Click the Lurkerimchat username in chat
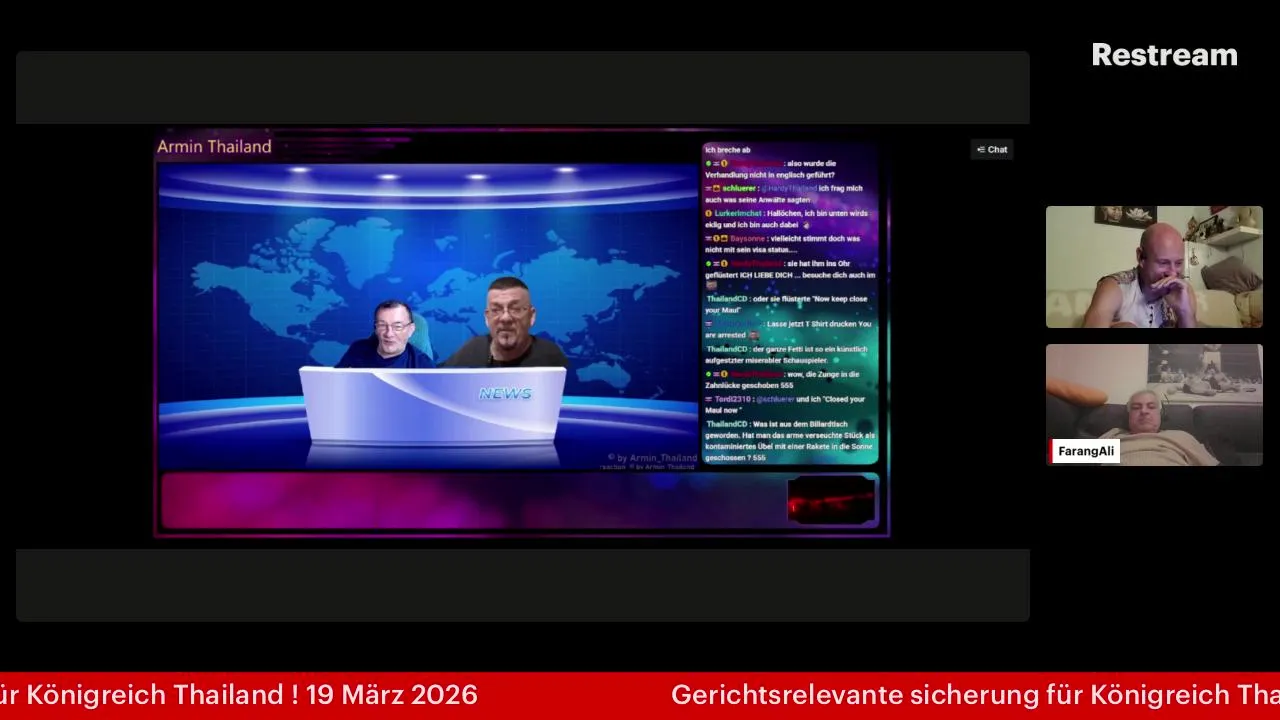 point(738,213)
